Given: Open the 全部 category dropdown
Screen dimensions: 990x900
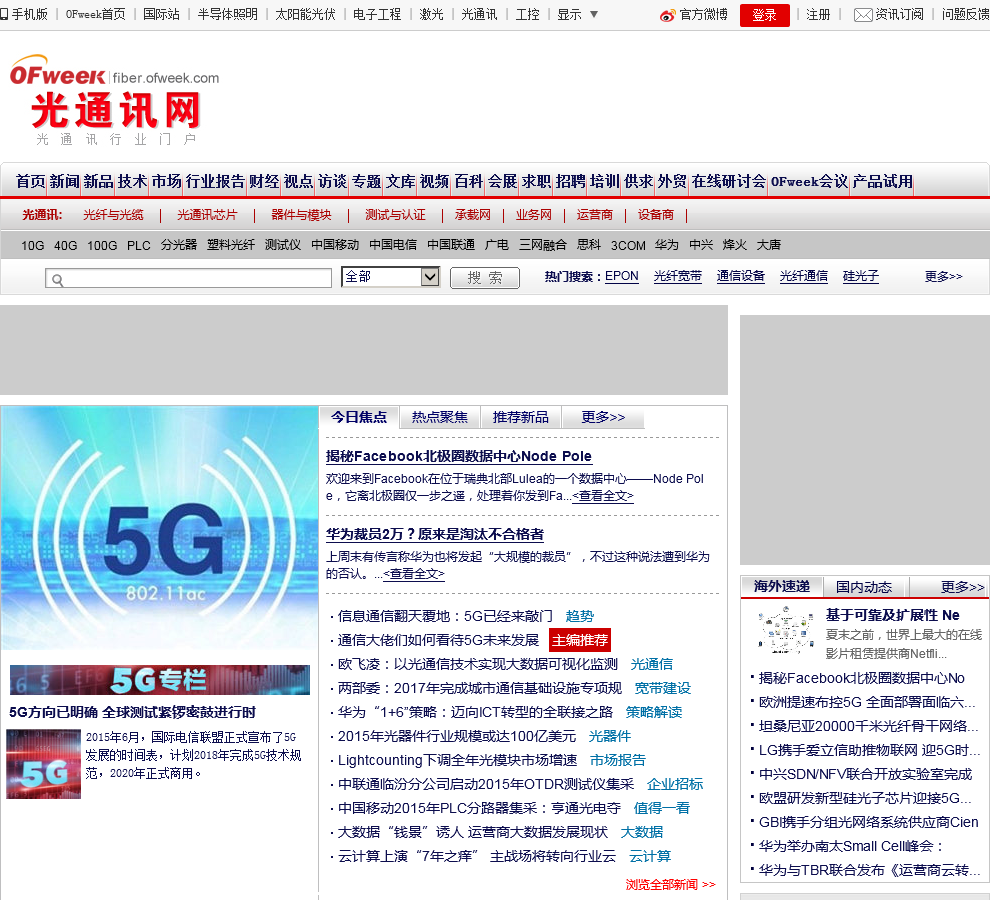Looking at the screenshot, I should 390,277.
